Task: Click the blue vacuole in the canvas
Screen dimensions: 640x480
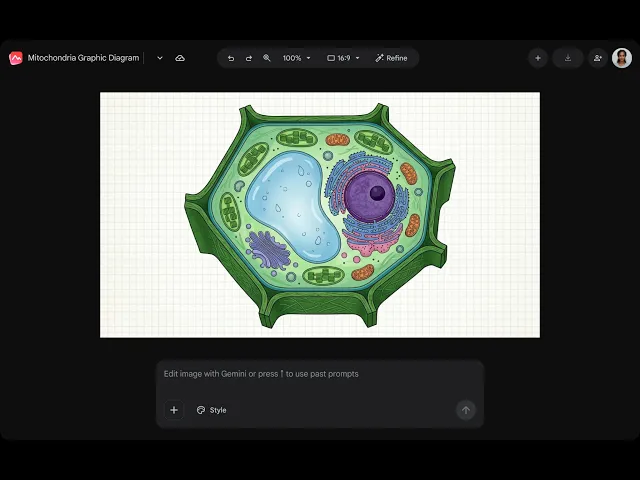Action: tap(292, 206)
